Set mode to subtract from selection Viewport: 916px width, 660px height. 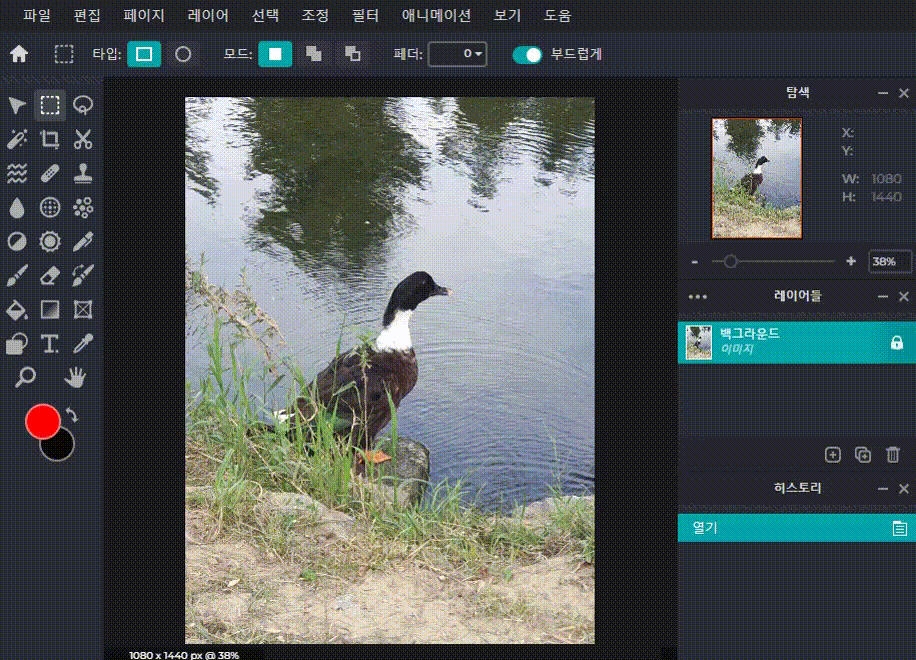(x=352, y=54)
